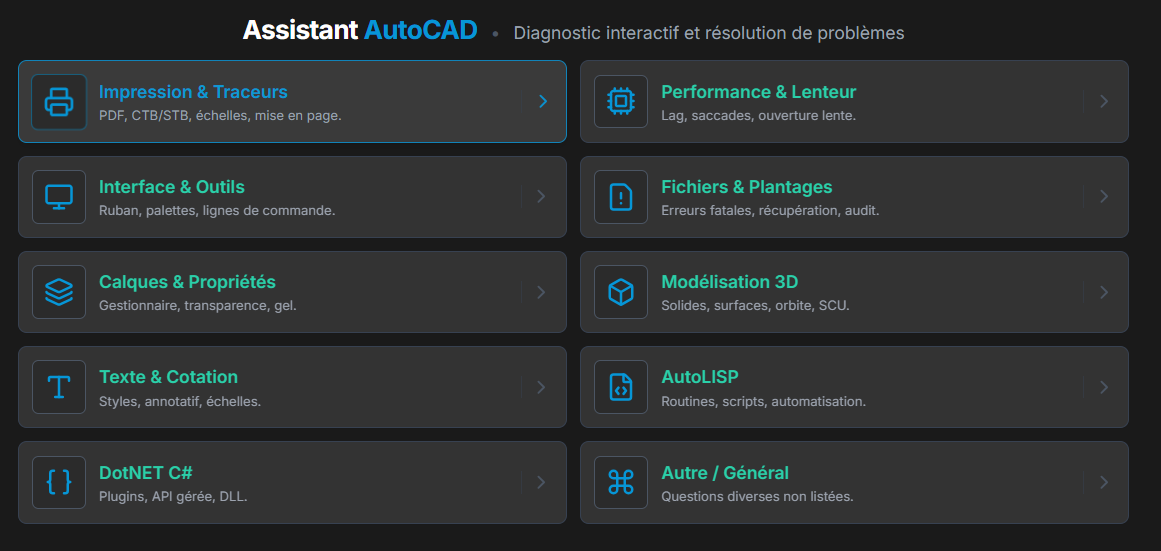Viewport: 1161px width, 551px height.
Task: Click the printer icon for Impression & Traceurs
Action: pyautogui.click(x=59, y=102)
